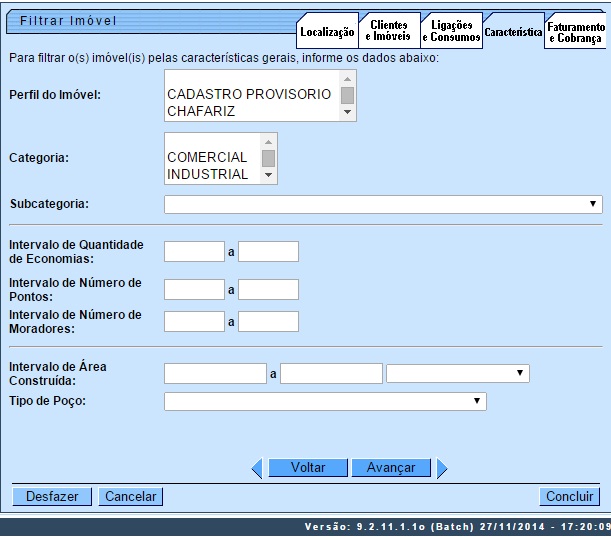Go to the Ligações e Consumos tab
The width and height of the screenshot is (611, 537).
point(450,31)
